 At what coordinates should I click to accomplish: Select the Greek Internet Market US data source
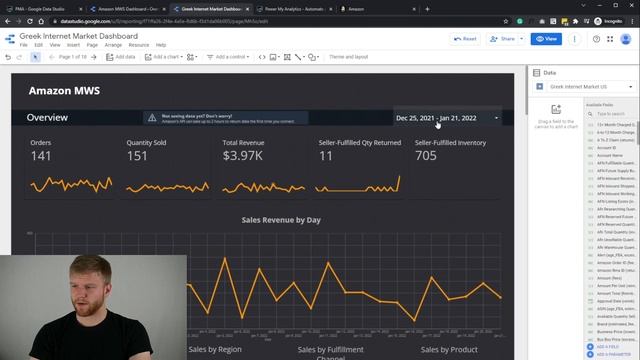click(x=590, y=87)
